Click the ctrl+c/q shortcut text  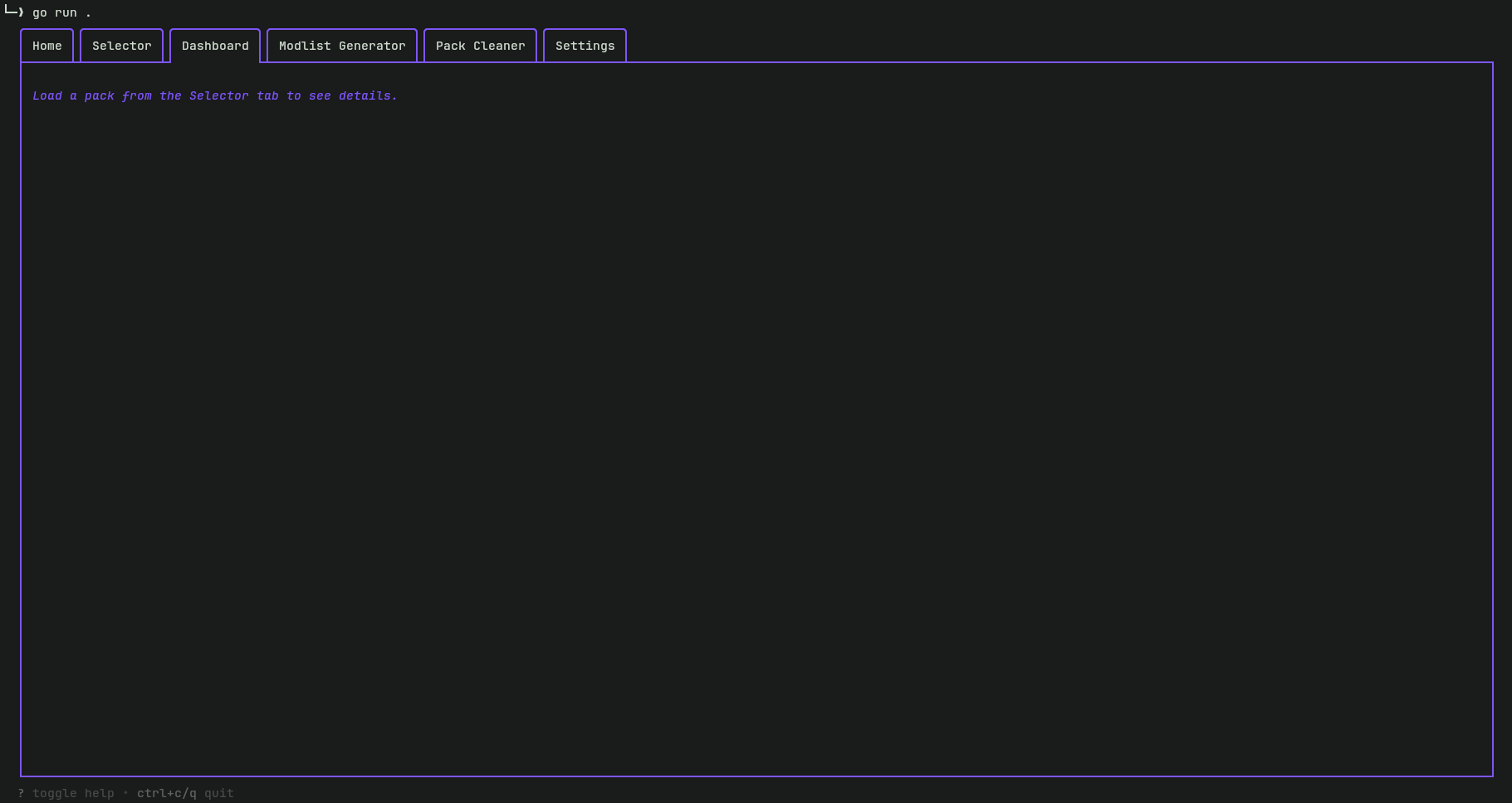166,793
